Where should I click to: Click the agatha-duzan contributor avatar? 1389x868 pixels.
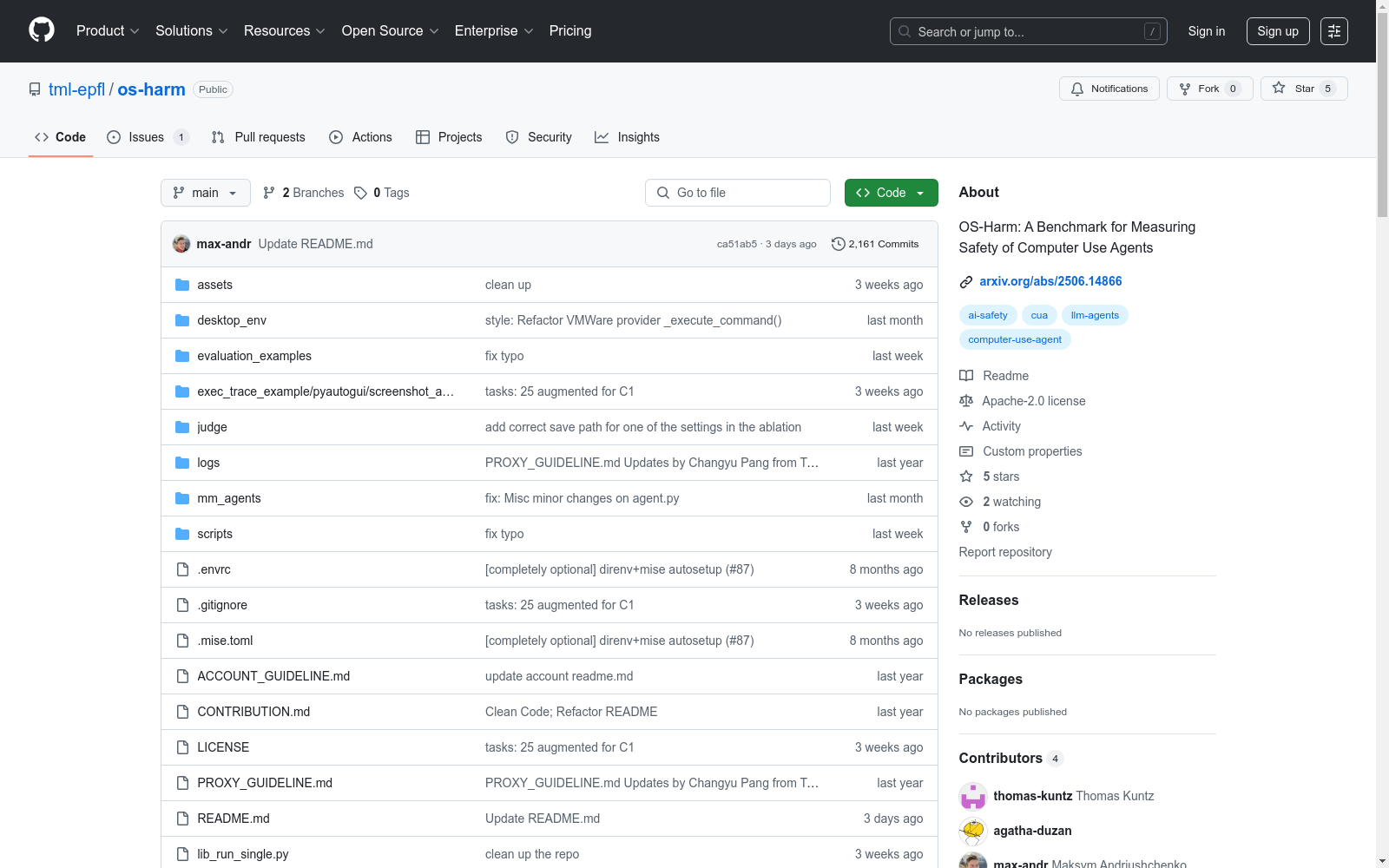[x=973, y=831]
